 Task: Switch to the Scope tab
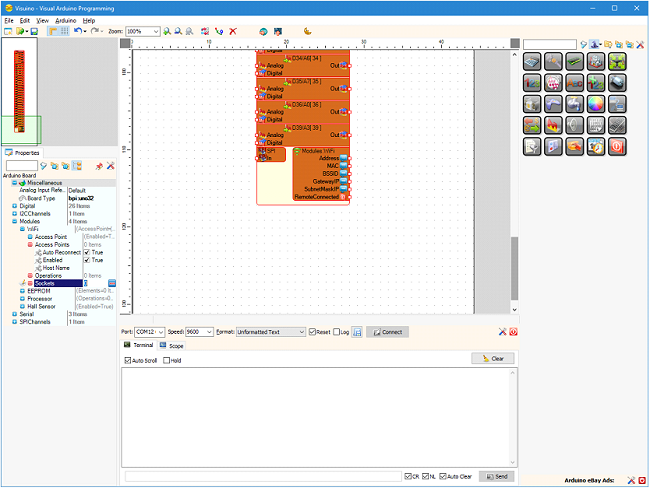click(172, 346)
